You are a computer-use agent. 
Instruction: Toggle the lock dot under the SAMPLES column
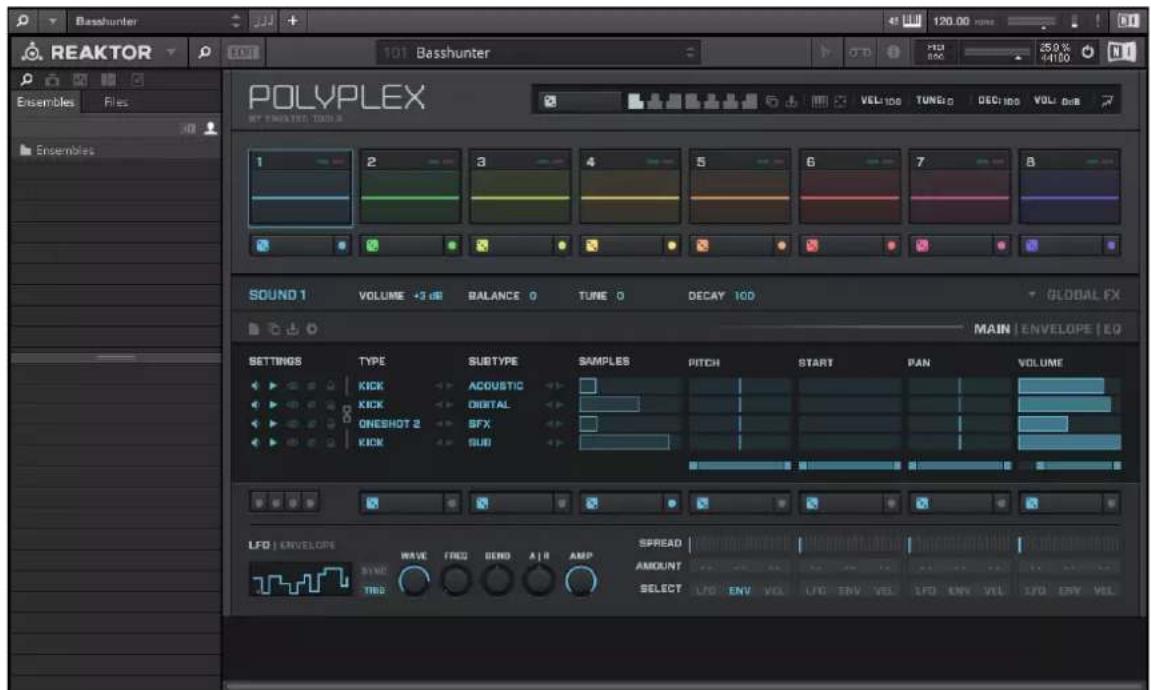click(672, 504)
